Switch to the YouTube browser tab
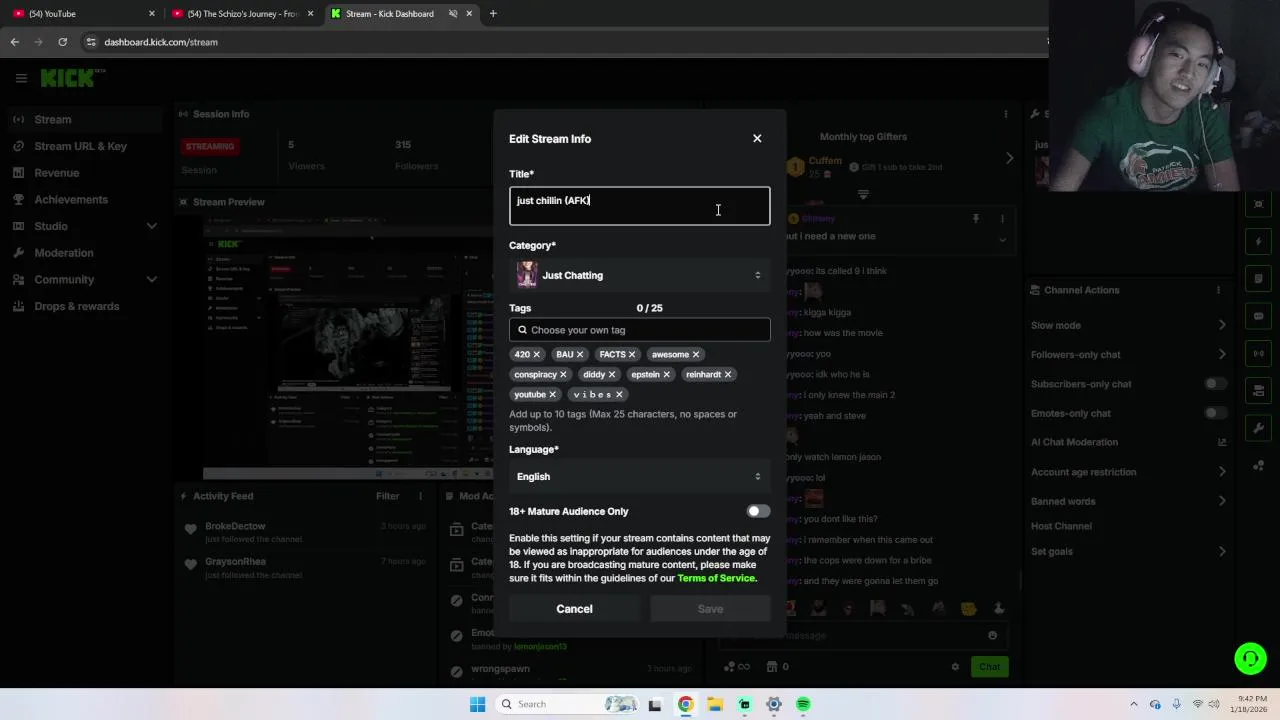Image resolution: width=1280 pixels, height=720 pixels. pyautogui.click(x=81, y=14)
